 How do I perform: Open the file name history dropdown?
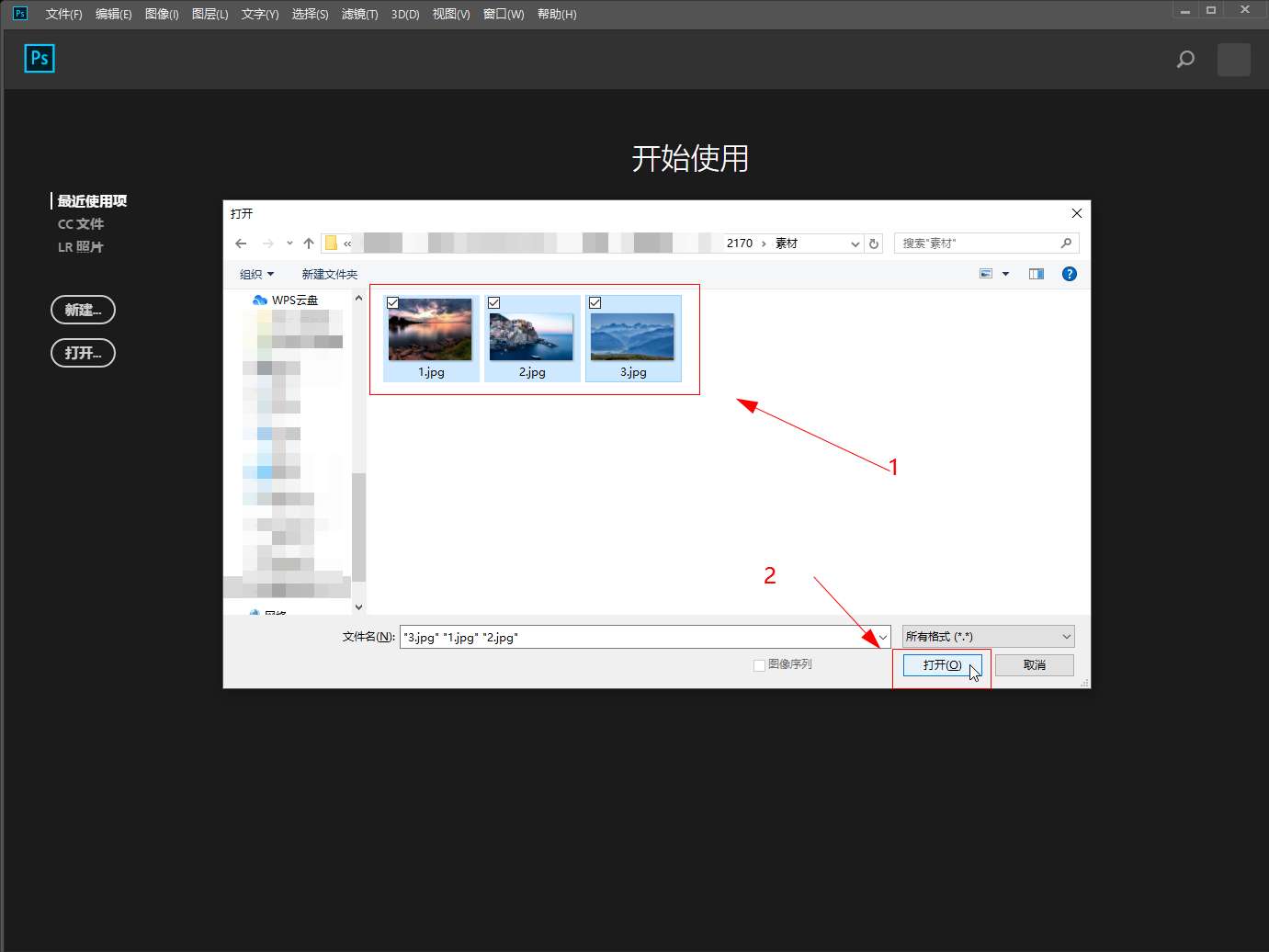pyautogui.click(x=882, y=637)
